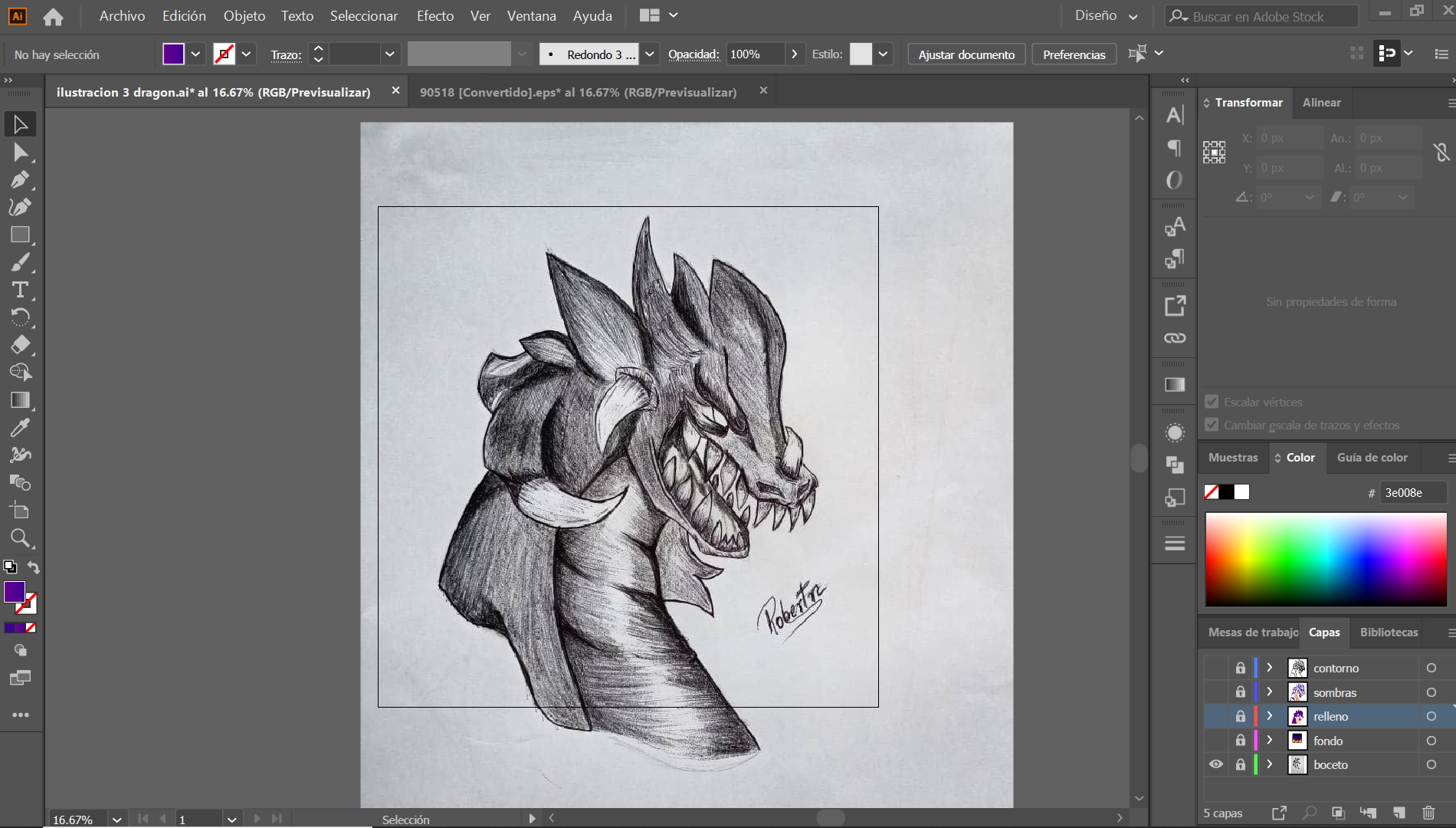Go to Illustrator home screen
This screenshot has width=1456, height=828.
point(53,16)
